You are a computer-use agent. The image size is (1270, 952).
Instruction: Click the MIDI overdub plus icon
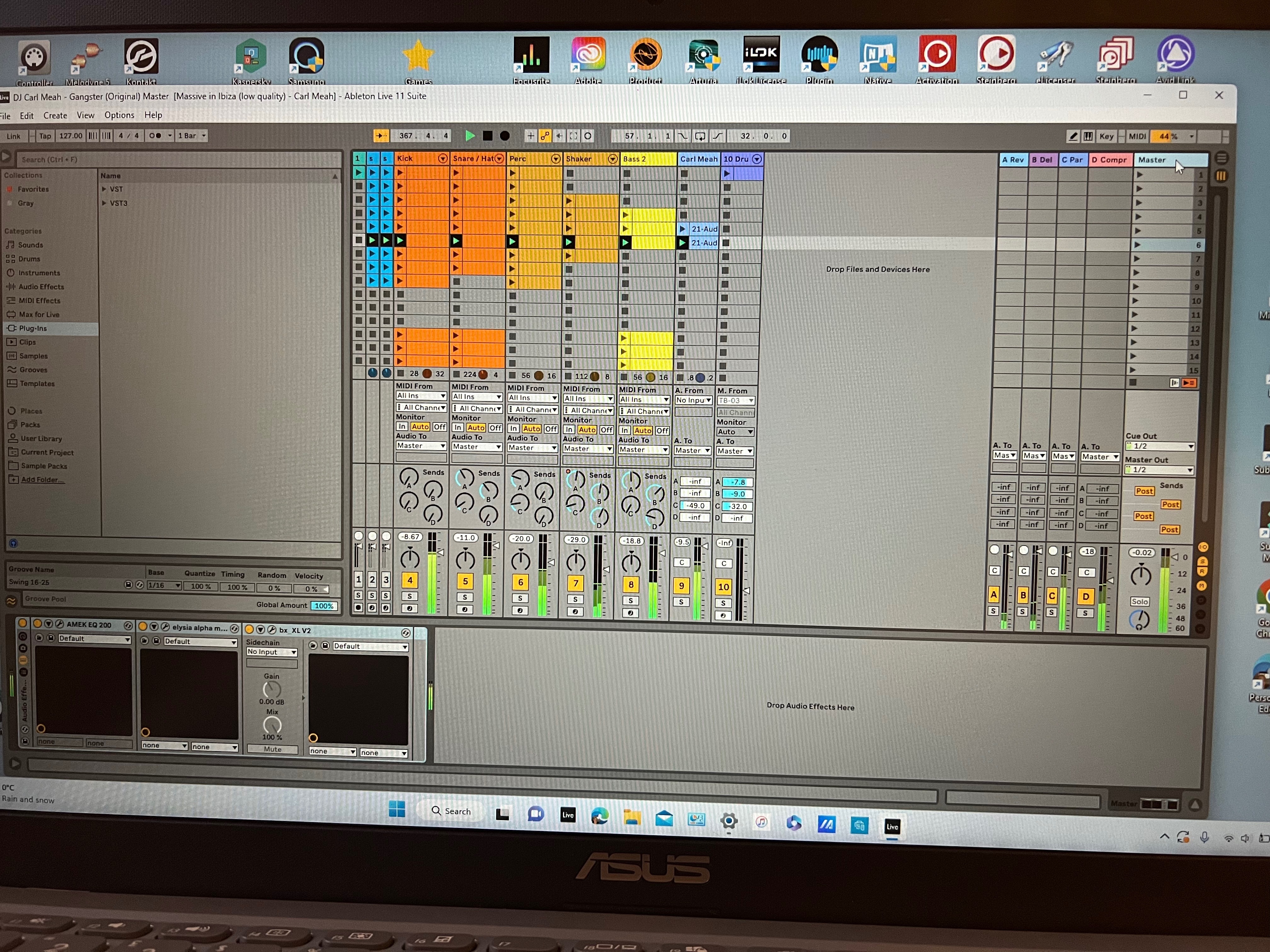[530, 136]
